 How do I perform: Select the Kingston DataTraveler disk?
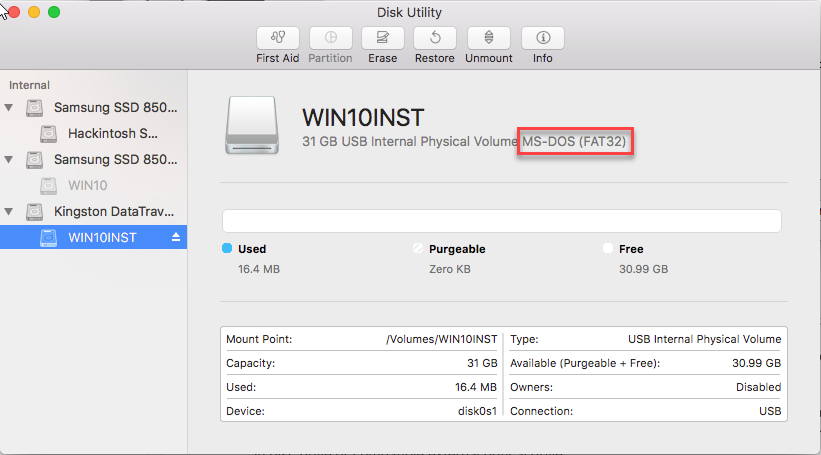pos(113,211)
